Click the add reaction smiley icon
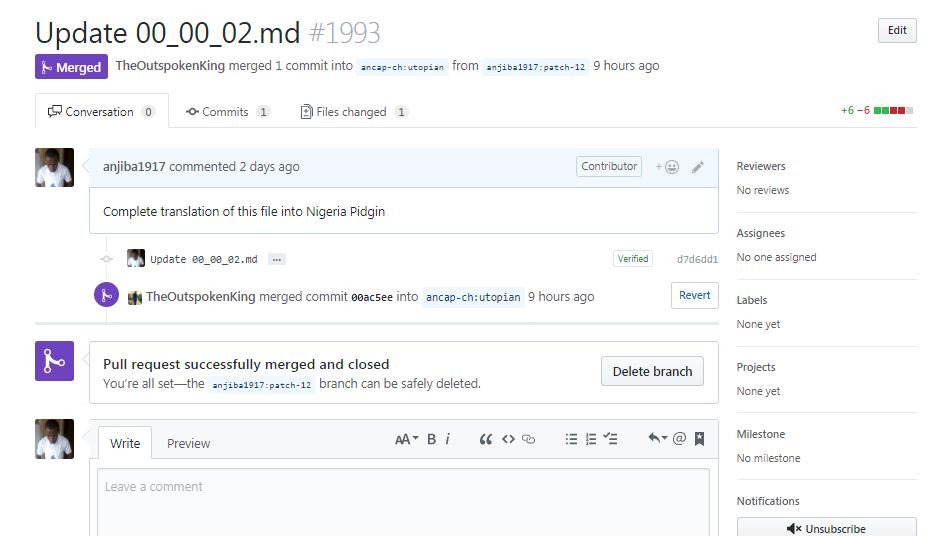942x536 pixels. (667, 166)
